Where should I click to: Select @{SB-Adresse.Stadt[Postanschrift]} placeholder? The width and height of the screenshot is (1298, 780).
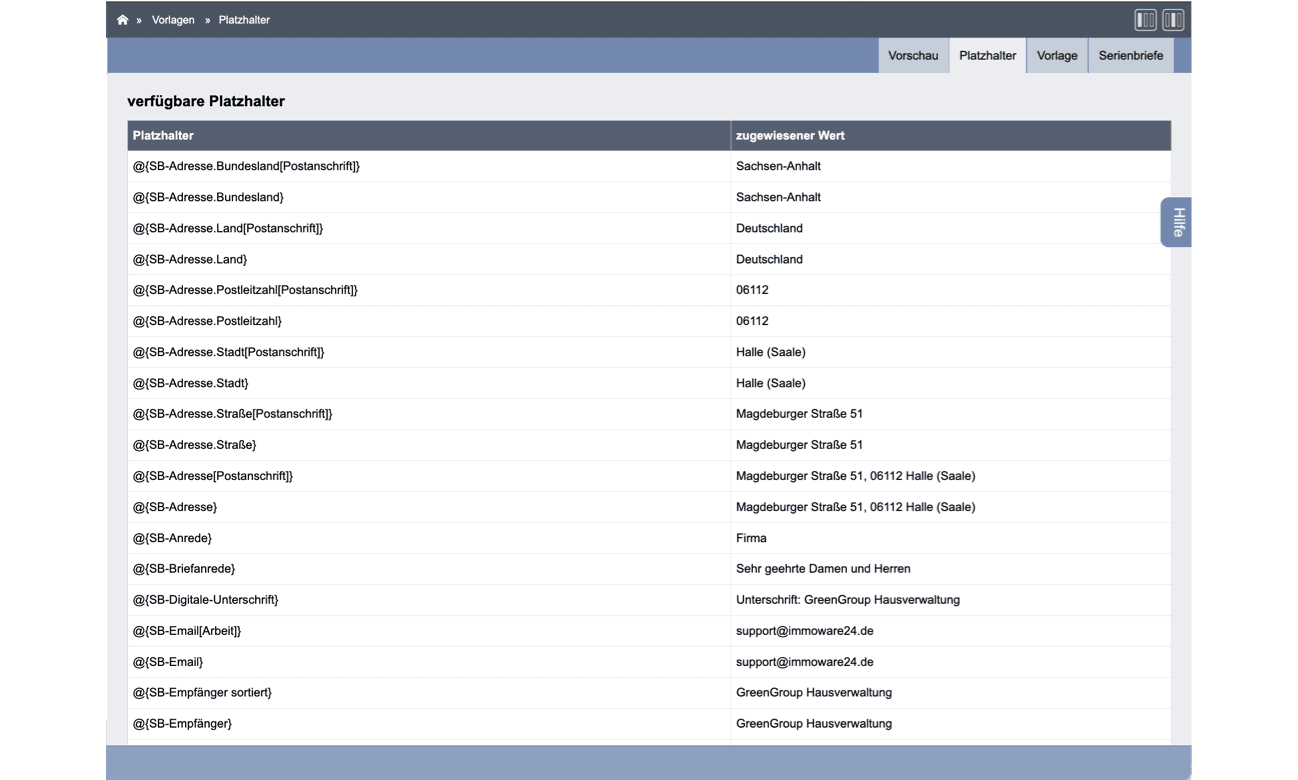point(229,352)
